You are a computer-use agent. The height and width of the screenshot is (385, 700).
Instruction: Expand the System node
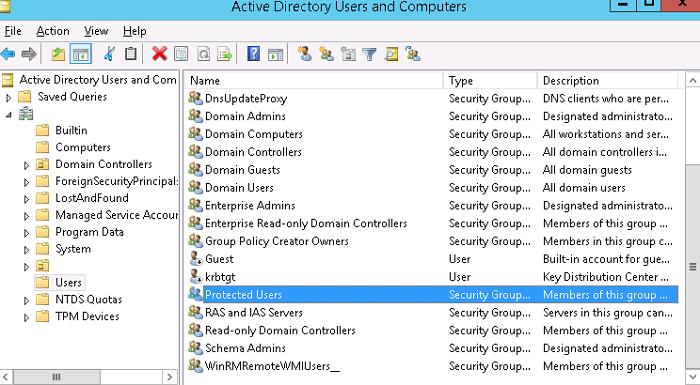[x=26, y=250]
